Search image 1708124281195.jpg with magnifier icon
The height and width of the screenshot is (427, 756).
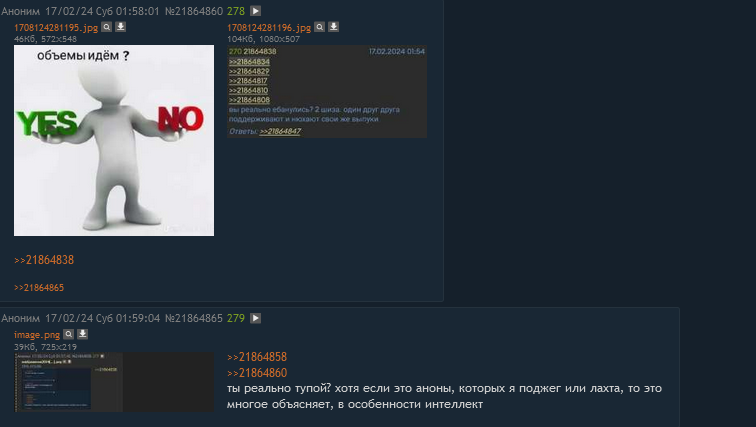click(x=107, y=27)
